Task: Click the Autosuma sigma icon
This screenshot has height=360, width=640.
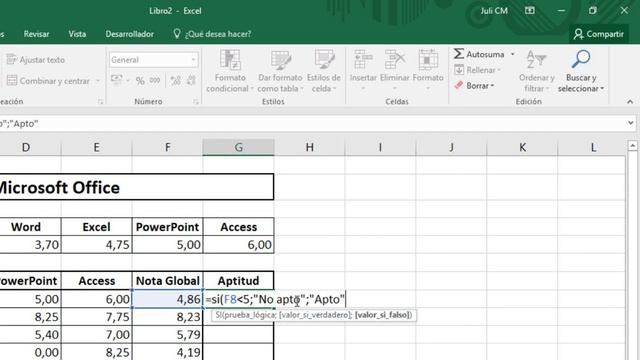Action: tap(459, 54)
